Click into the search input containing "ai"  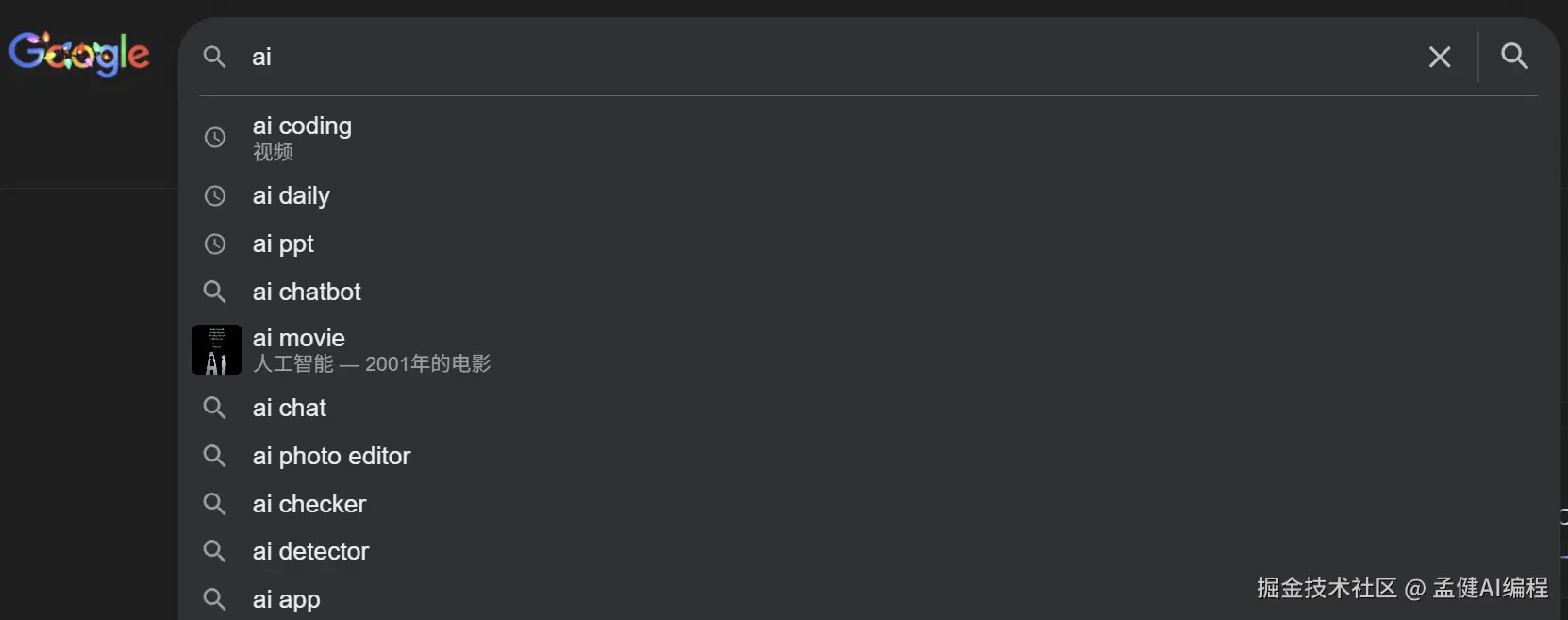click(x=755, y=57)
